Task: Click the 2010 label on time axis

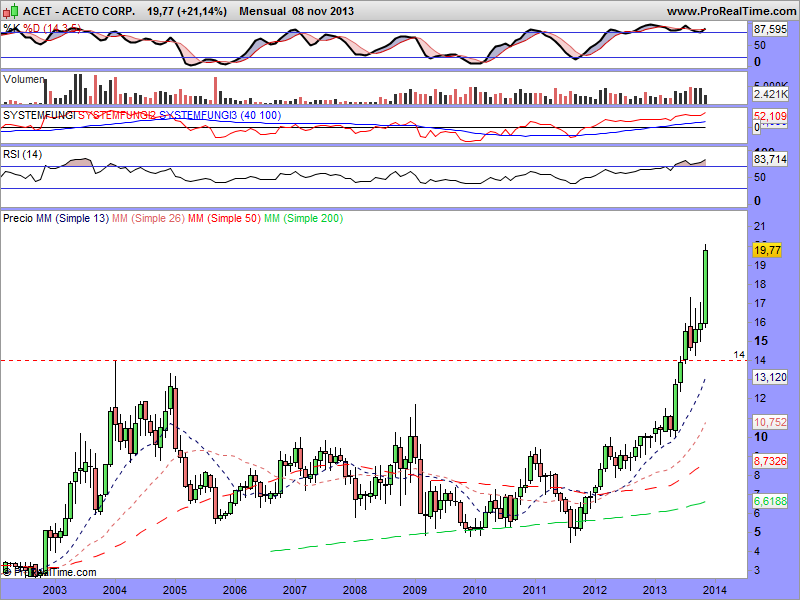Action: click(475, 590)
